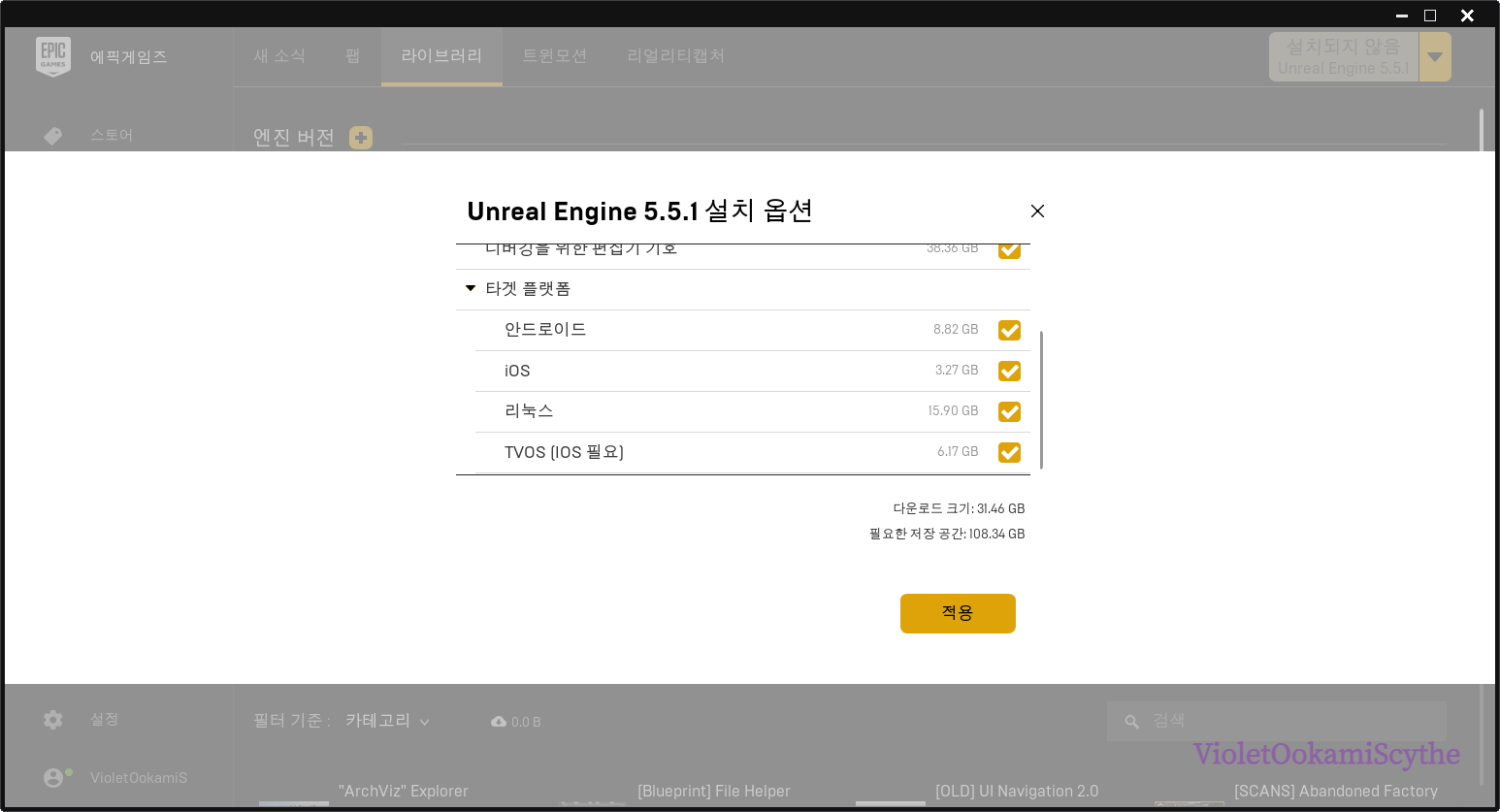Open settings via the gear icon
Image resolution: width=1500 pixels, height=812 pixels.
(x=53, y=720)
